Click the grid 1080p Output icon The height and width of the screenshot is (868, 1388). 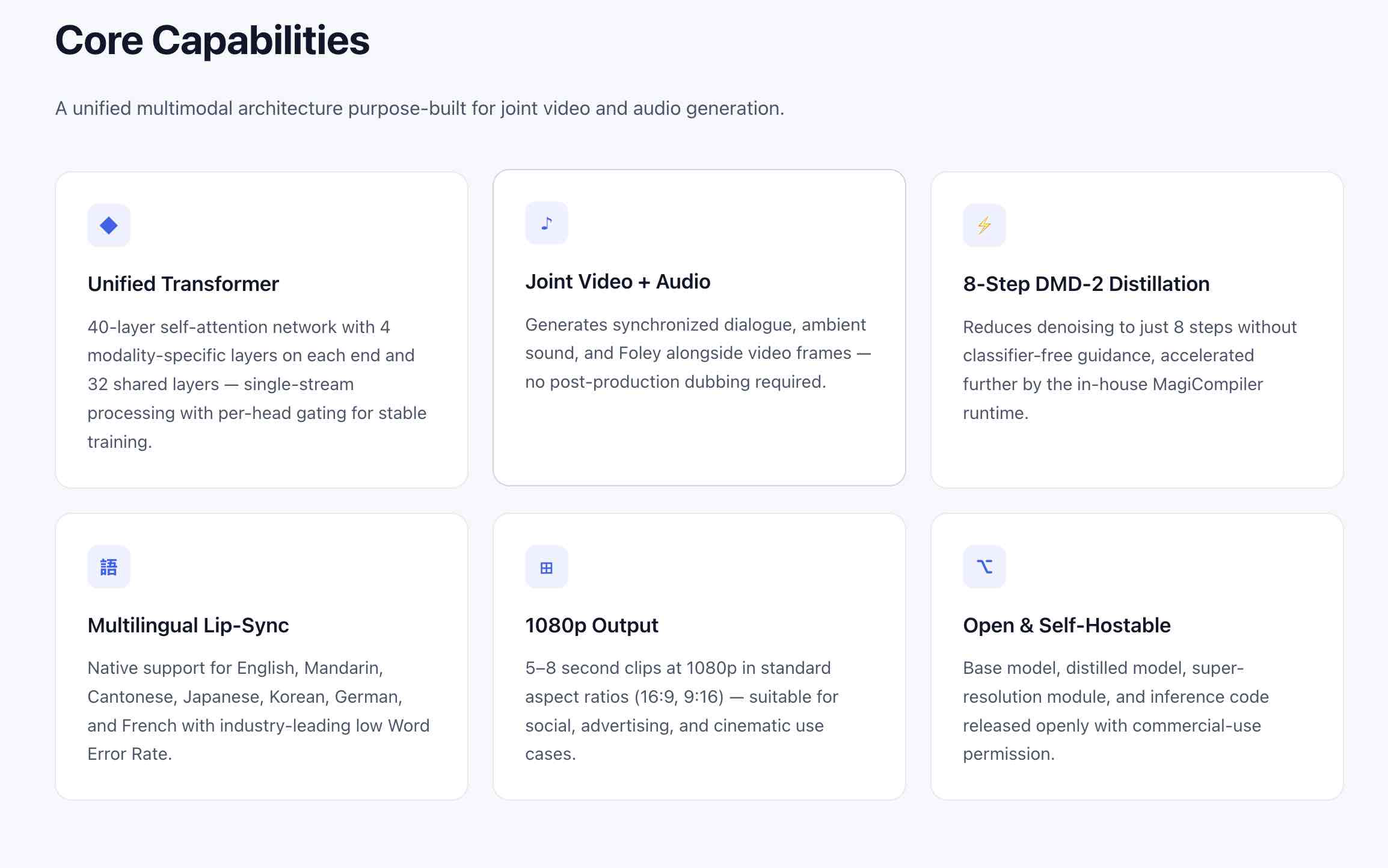click(x=546, y=567)
